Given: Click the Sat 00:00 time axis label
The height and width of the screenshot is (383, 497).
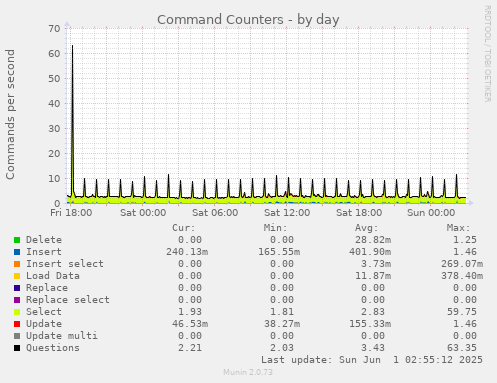Looking at the screenshot, I should (143, 213).
